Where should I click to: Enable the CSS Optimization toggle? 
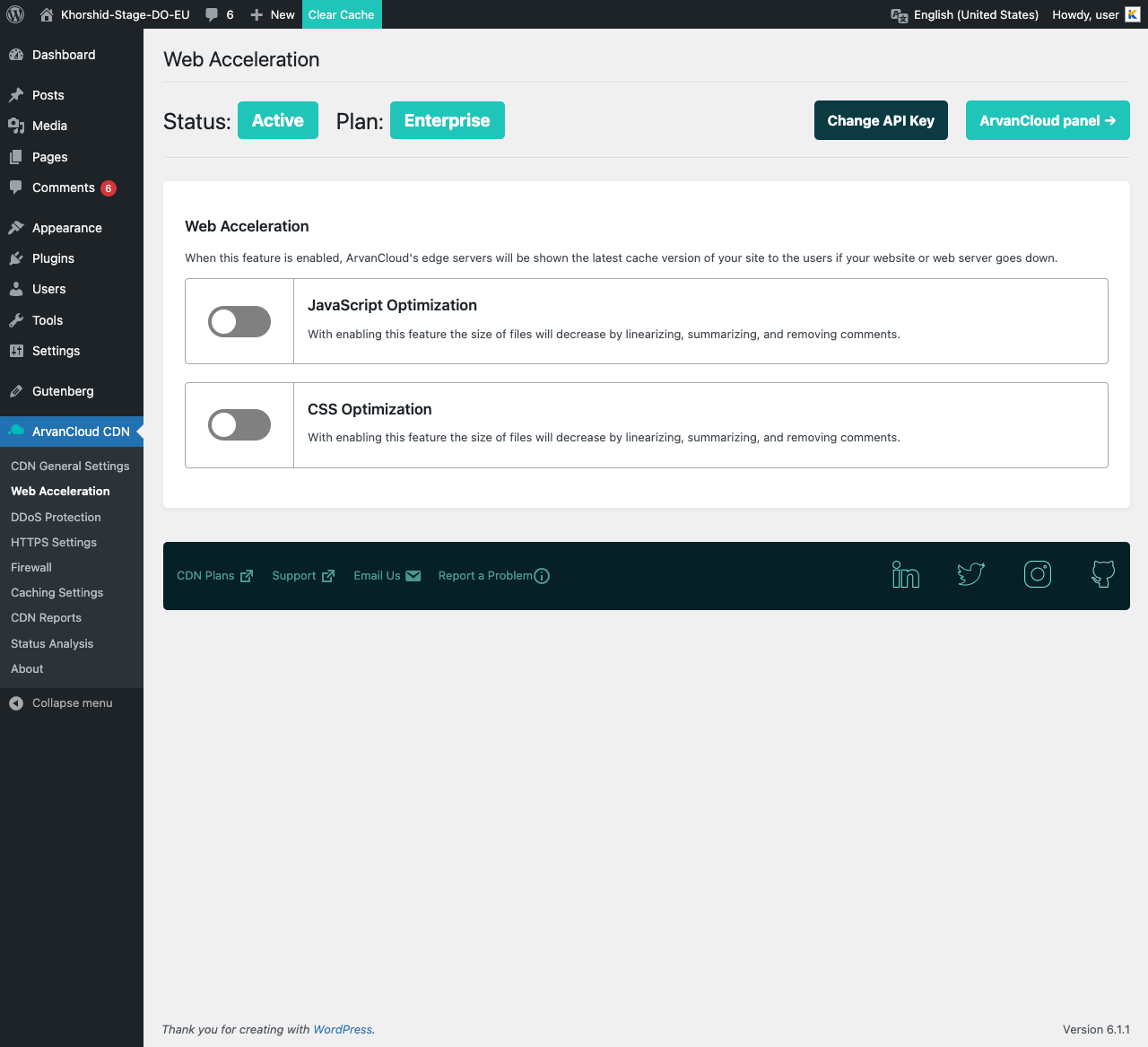tap(239, 425)
